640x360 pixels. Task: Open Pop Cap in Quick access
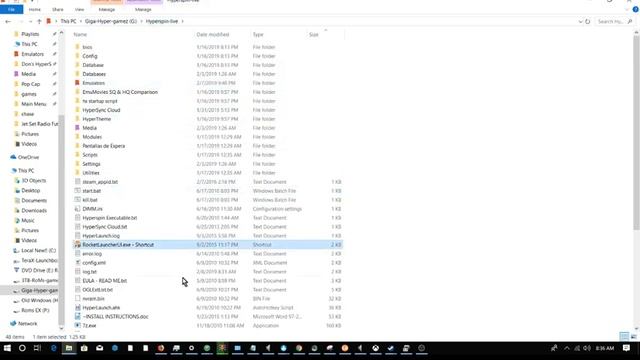pyautogui.click(x=31, y=84)
